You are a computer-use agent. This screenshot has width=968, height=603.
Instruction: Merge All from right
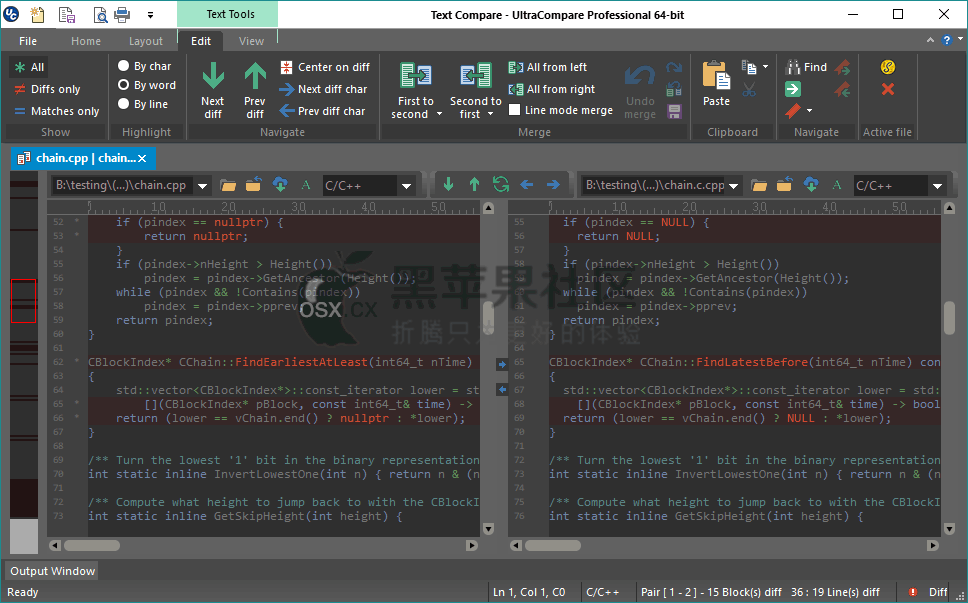click(x=551, y=89)
